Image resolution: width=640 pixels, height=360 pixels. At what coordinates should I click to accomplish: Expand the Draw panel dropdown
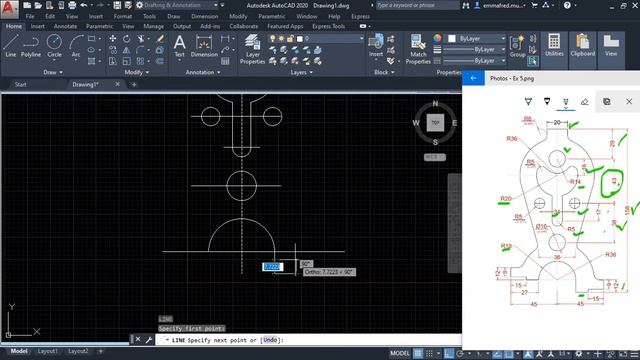(x=53, y=72)
